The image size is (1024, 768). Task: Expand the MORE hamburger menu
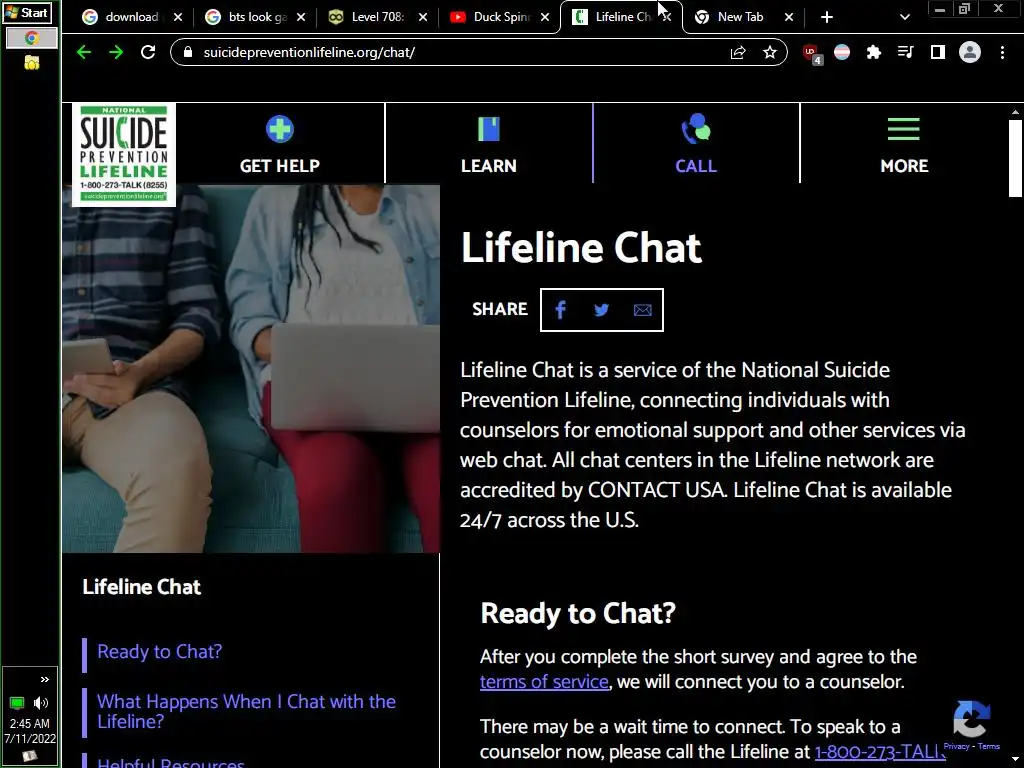click(x=904, y=144)
